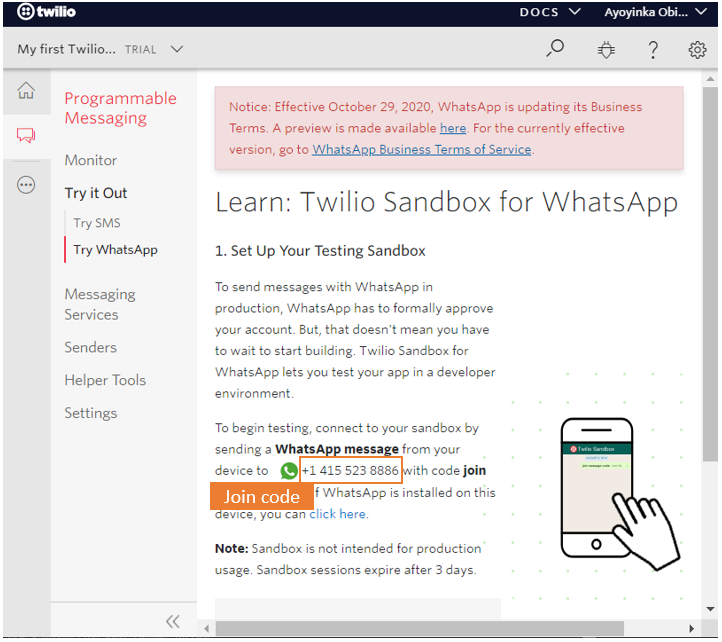Viewport: 722px width, 642px height.
Task: Select Try it Out section
Action: (x=96, y=193)
